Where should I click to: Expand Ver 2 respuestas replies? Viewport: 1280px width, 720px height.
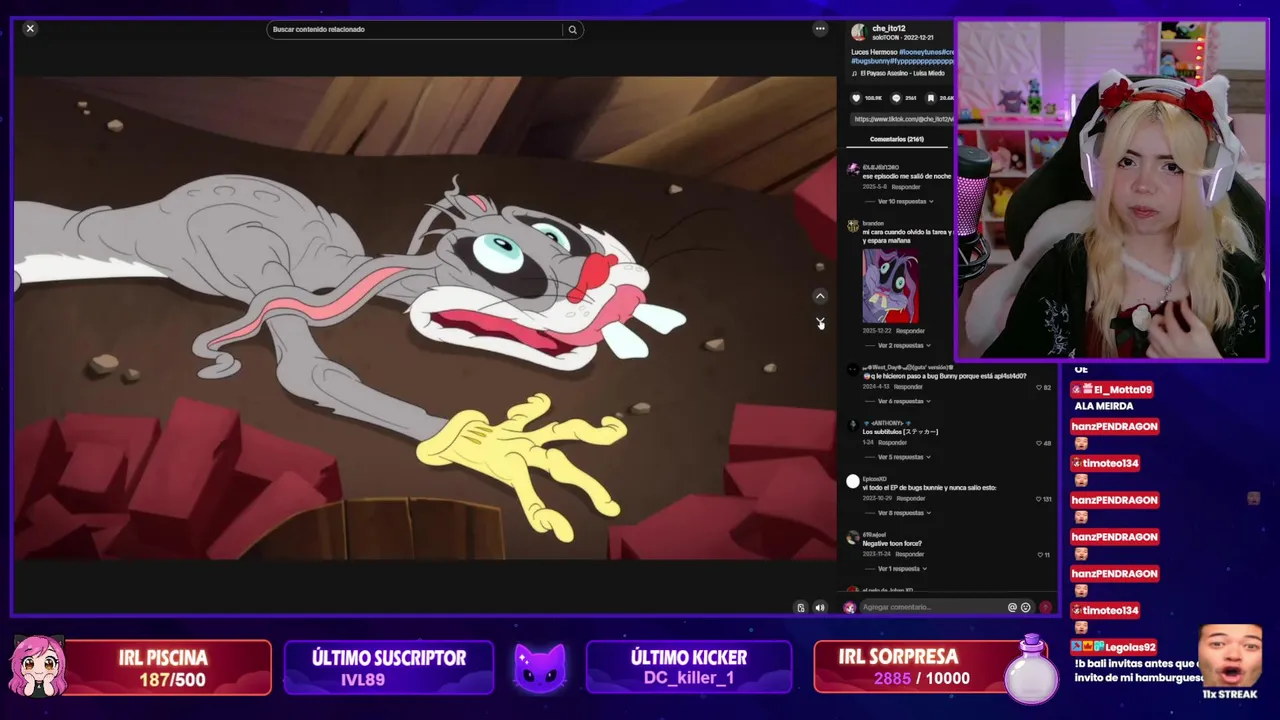tap(903, 345)
